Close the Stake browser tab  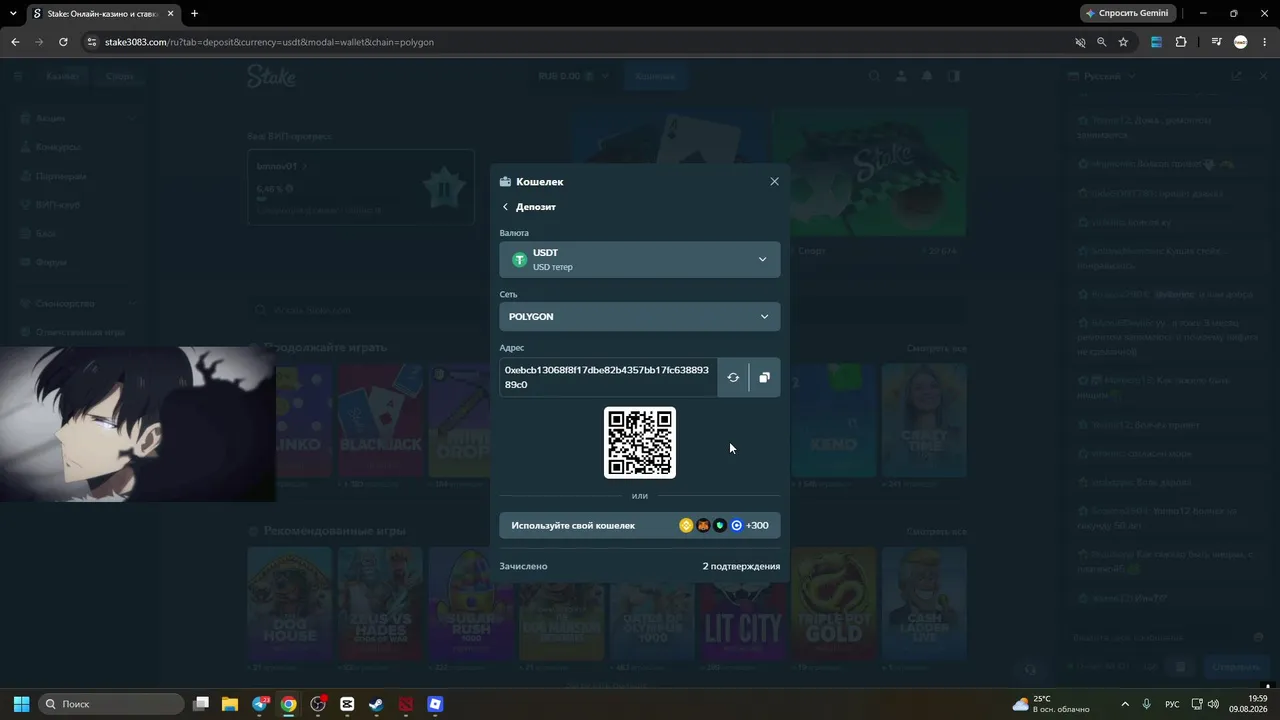(x=169, y=14)
